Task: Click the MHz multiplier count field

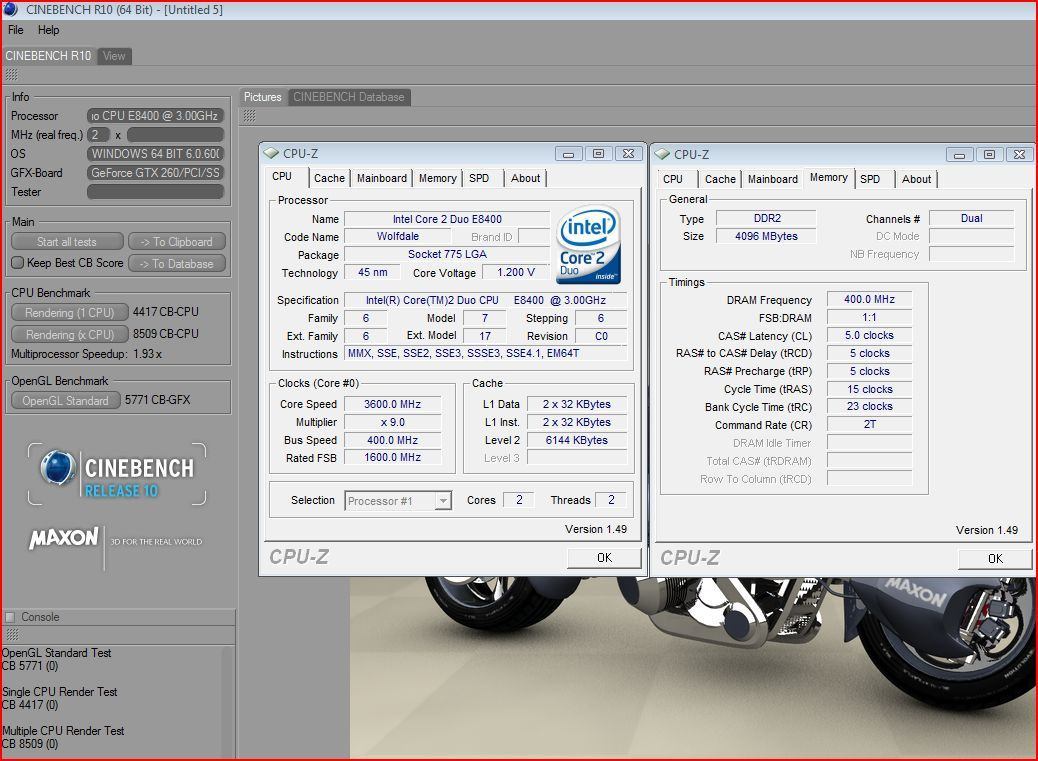Action: [98, 135]
